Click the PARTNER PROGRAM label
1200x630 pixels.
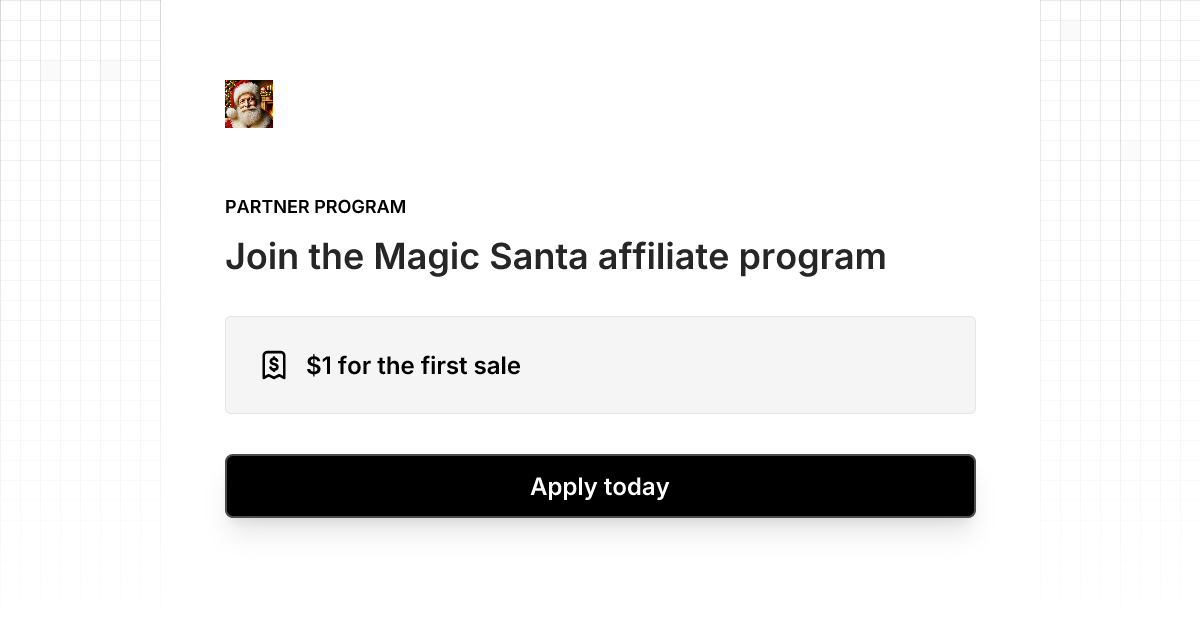pos(315,207)
